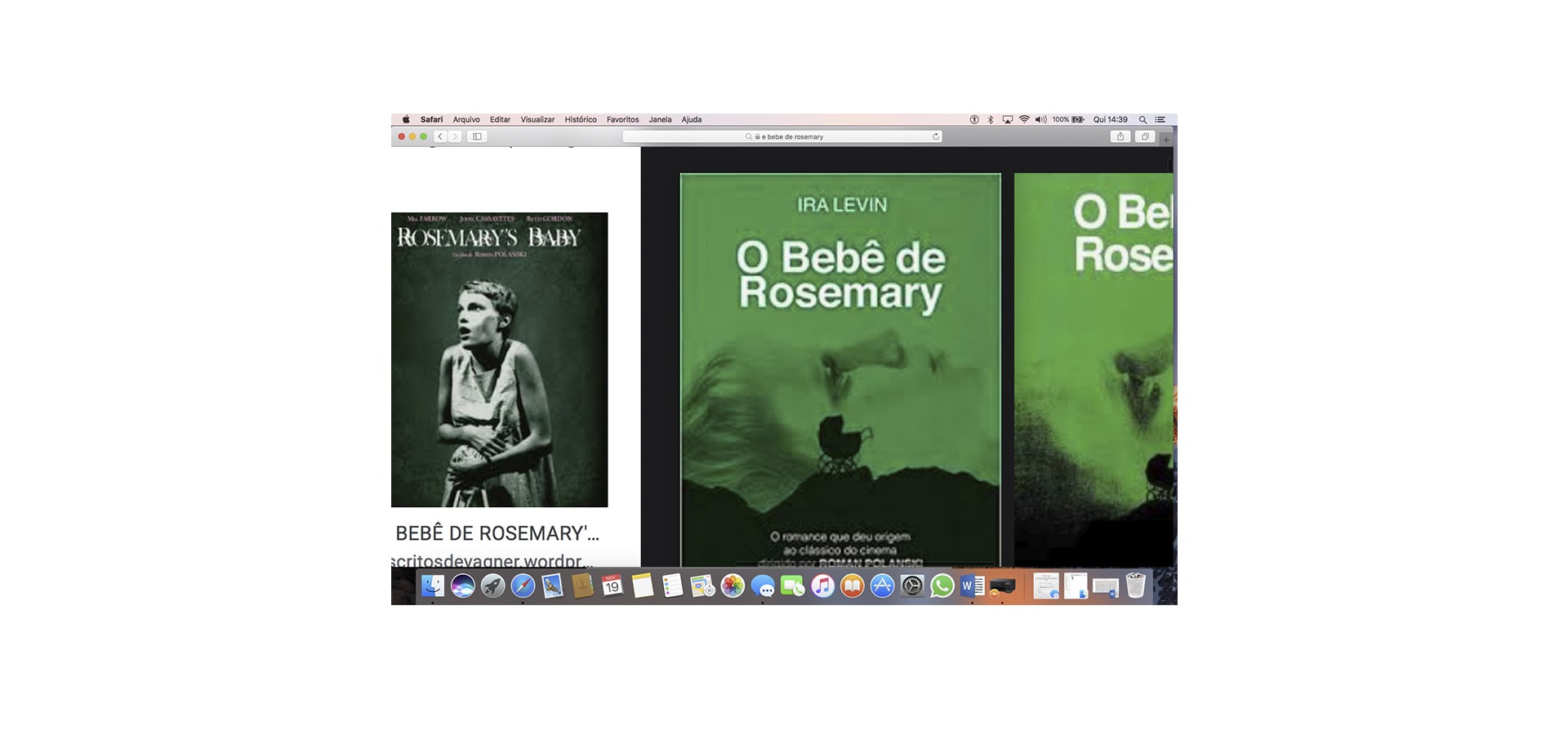Click the battery 100% indicator
This screenshot has width=1568, height=735.
[x=1068, y=119]
